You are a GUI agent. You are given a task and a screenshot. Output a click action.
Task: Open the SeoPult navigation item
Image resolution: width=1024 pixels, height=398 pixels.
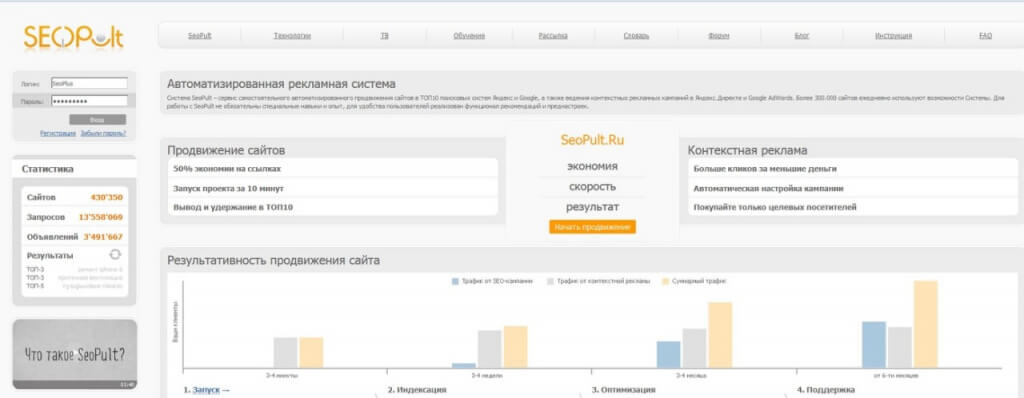(200, 36)
